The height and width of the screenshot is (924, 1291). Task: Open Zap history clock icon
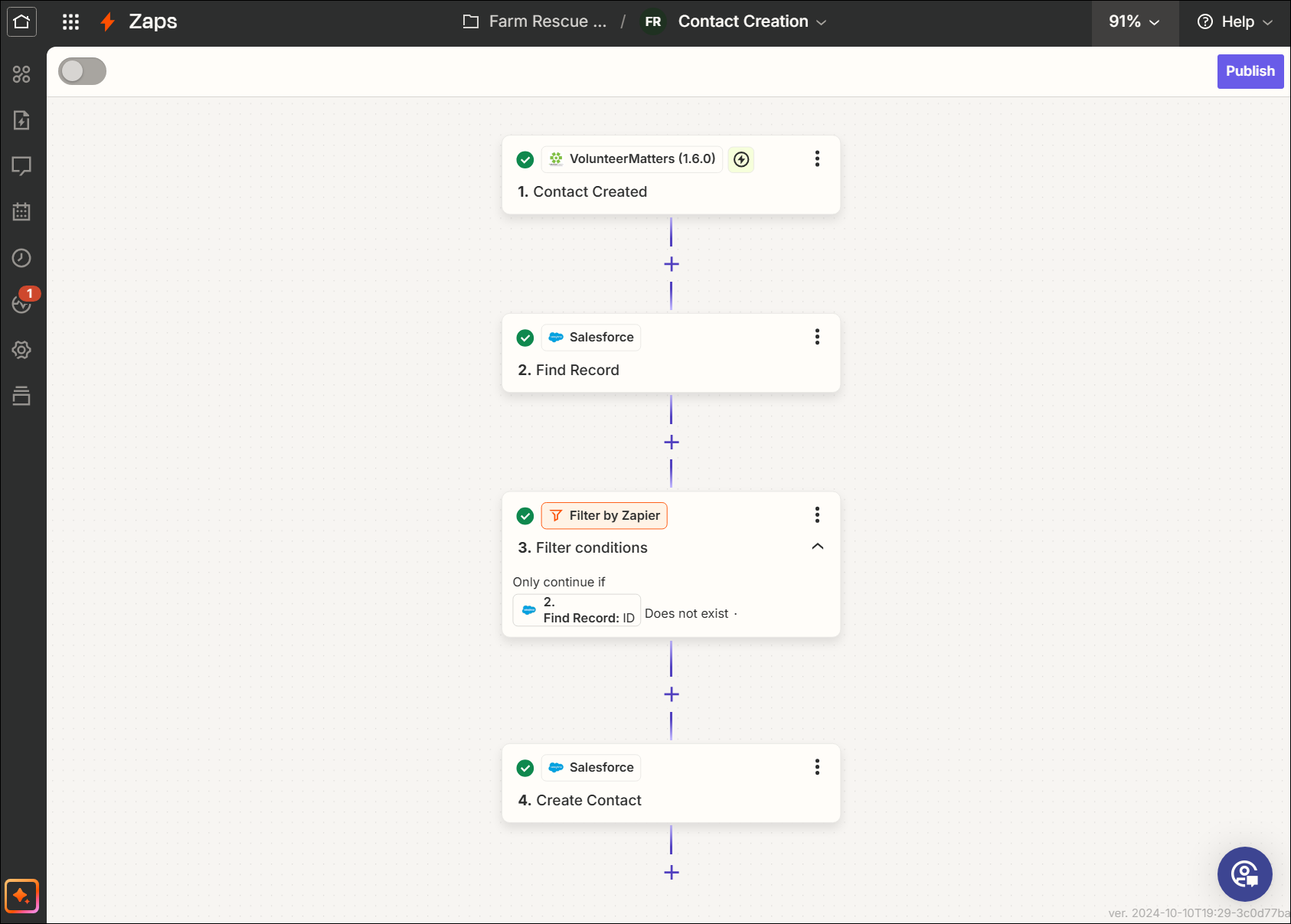click(21, 258)
